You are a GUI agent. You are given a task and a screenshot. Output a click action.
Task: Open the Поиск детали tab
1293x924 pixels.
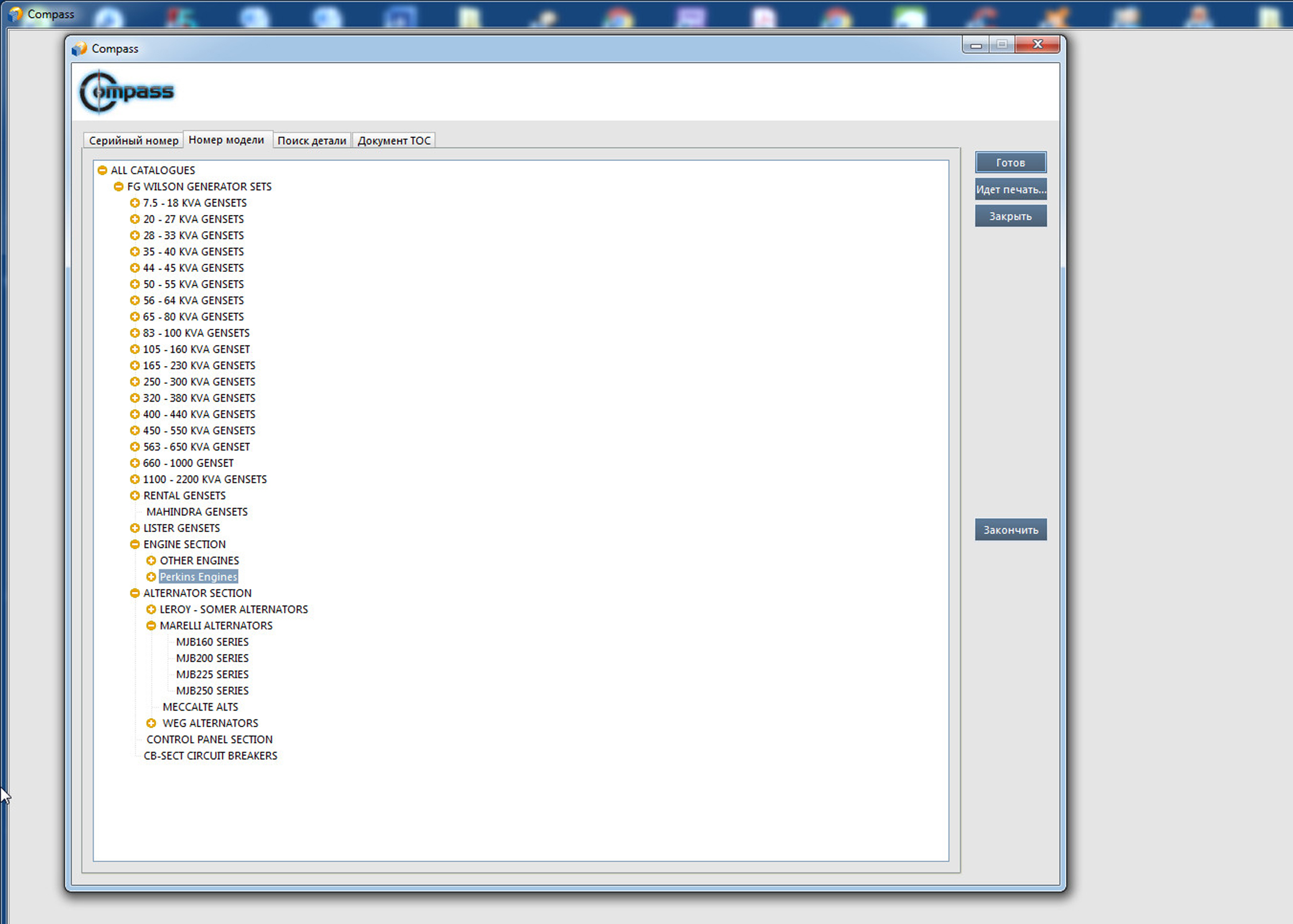[x=311, y=140]
